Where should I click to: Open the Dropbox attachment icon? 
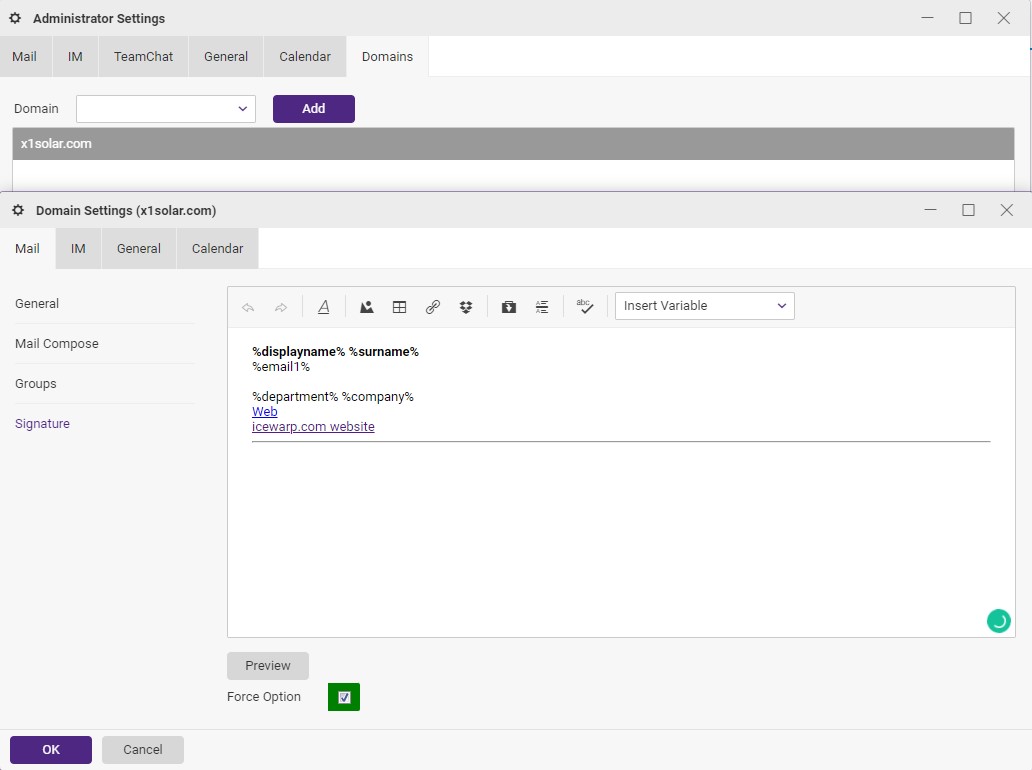[x=466, y=307]
